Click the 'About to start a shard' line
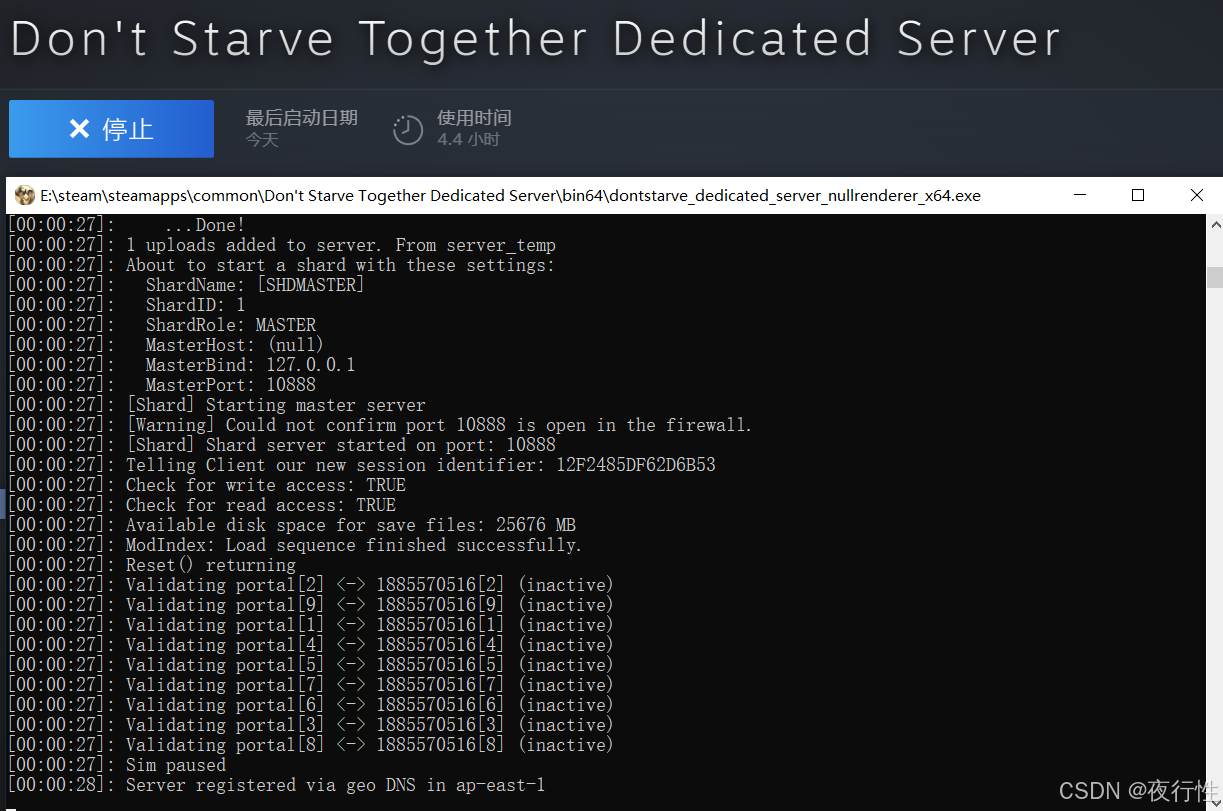 pyautogui.click(x=280, y=265)
